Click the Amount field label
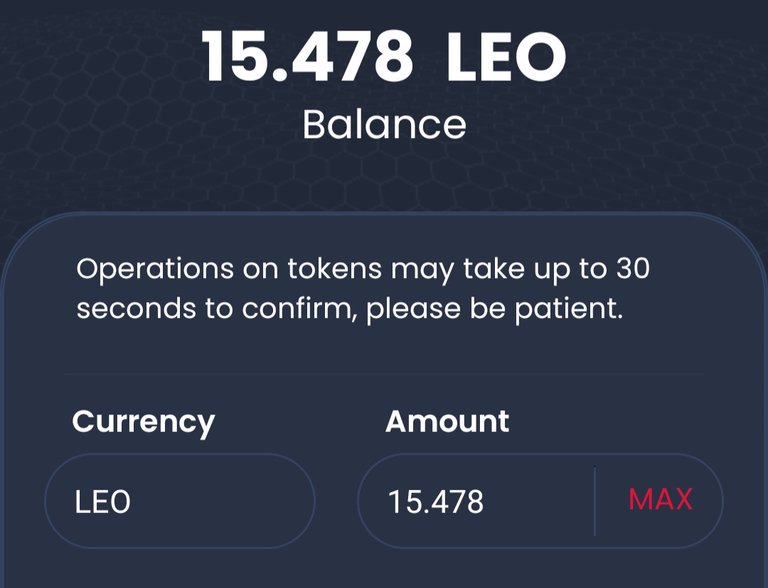Viewport: 768px width, 588px height. pyautogui.click(x=447, y=421)
